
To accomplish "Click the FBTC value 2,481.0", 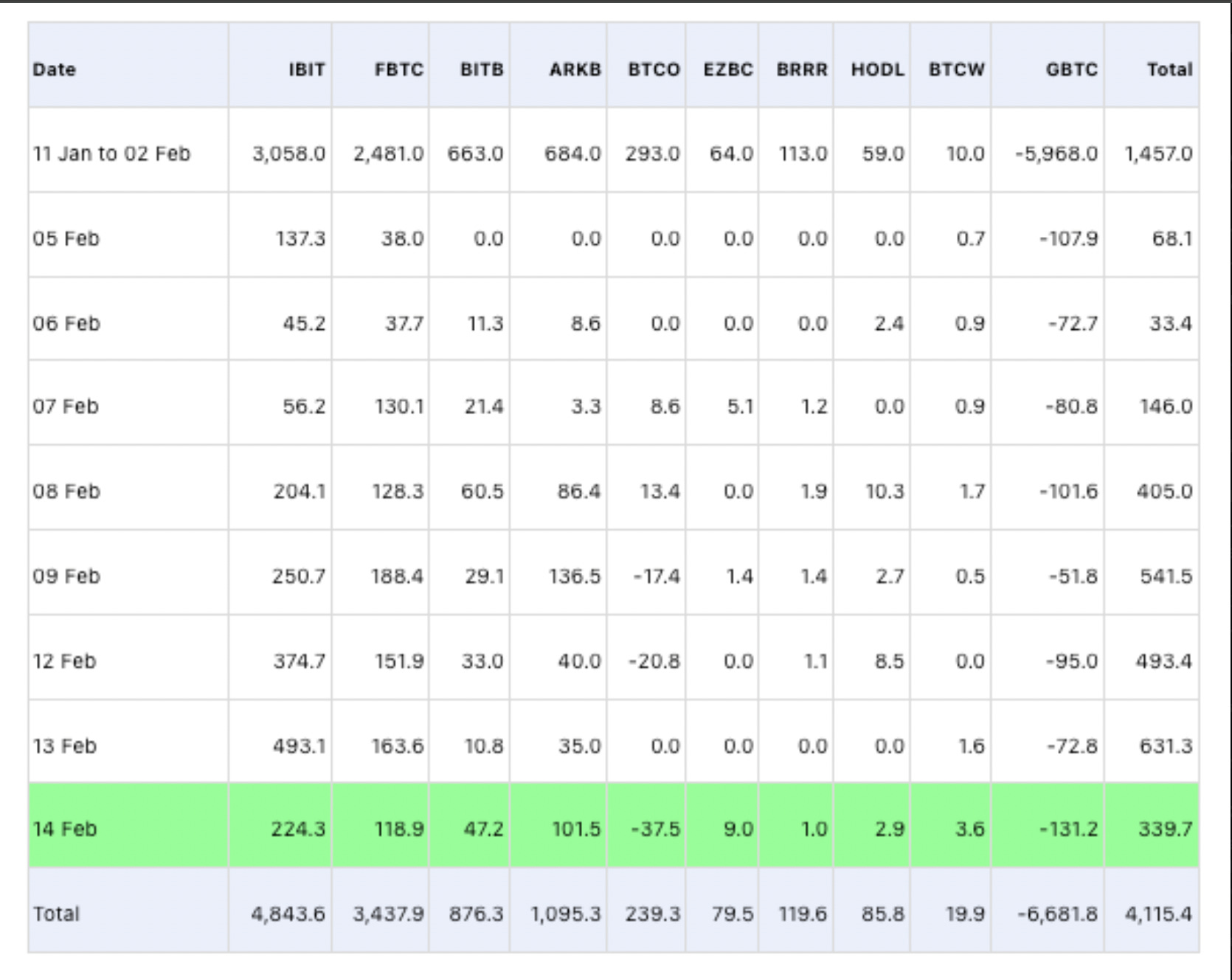I will (x=388, y=153).
